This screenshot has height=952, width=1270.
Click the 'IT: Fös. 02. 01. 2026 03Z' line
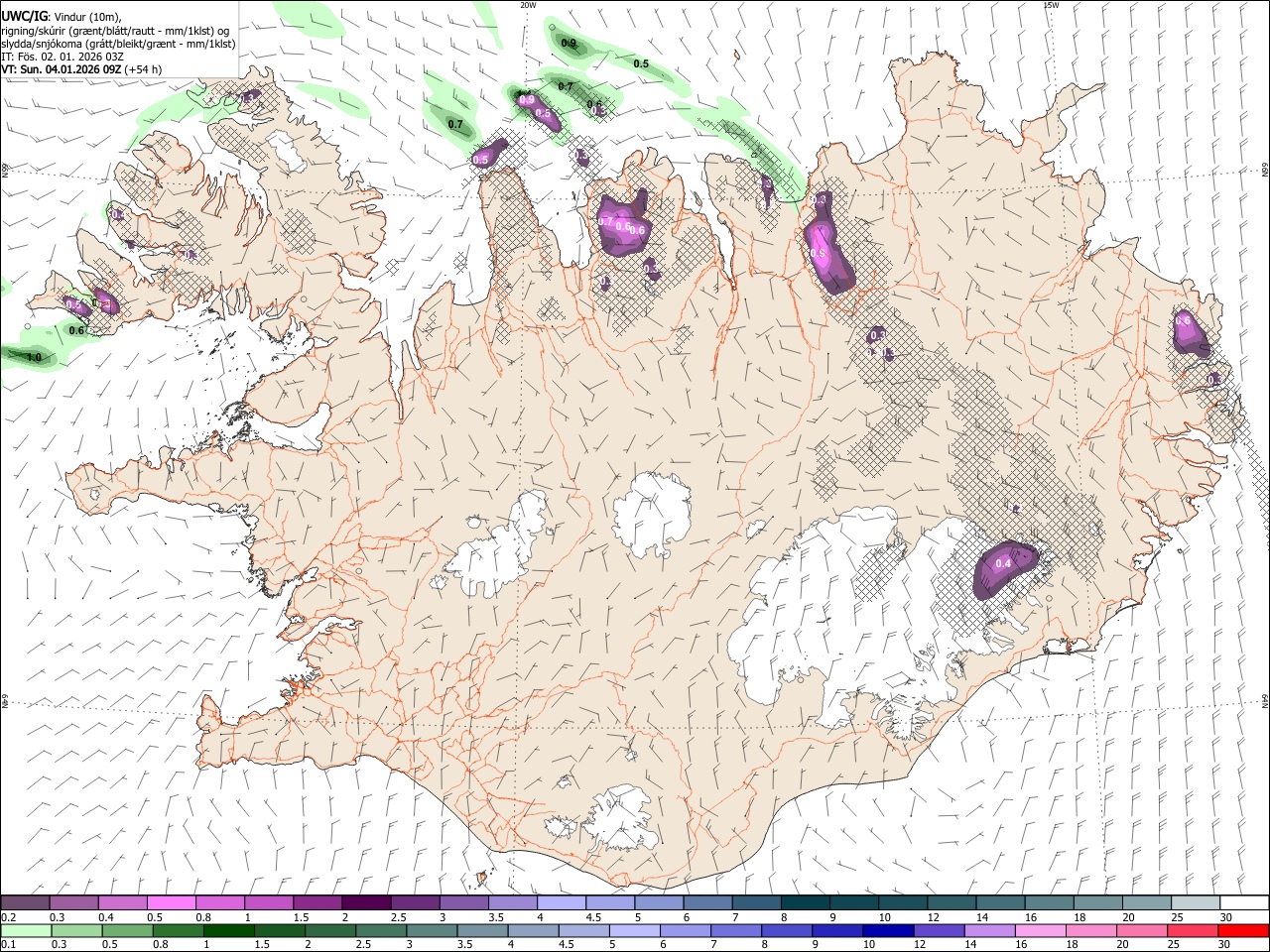point(63,57)
